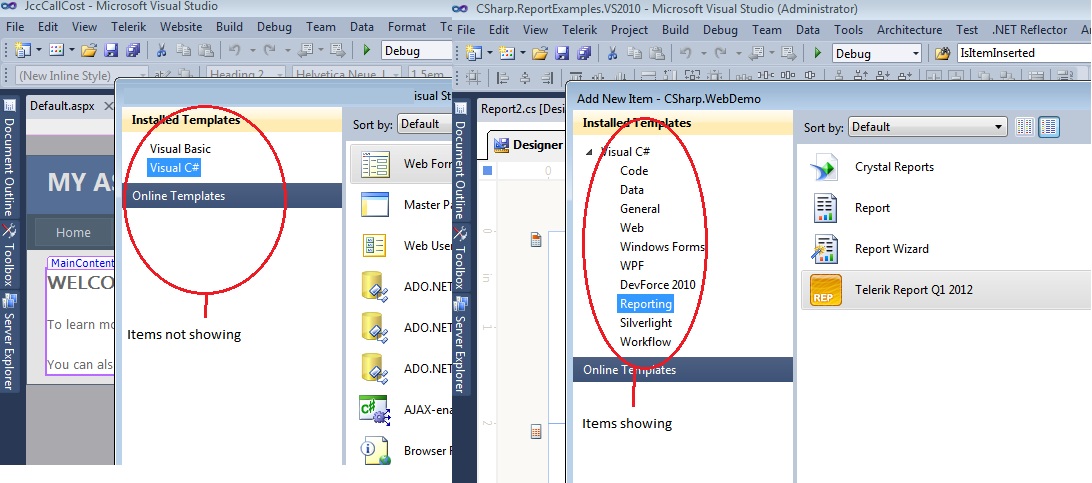Viewport: 1092px width, 483px height.
Task: Click Open File icon in JccCallCost toolbar
Action: 88,51
